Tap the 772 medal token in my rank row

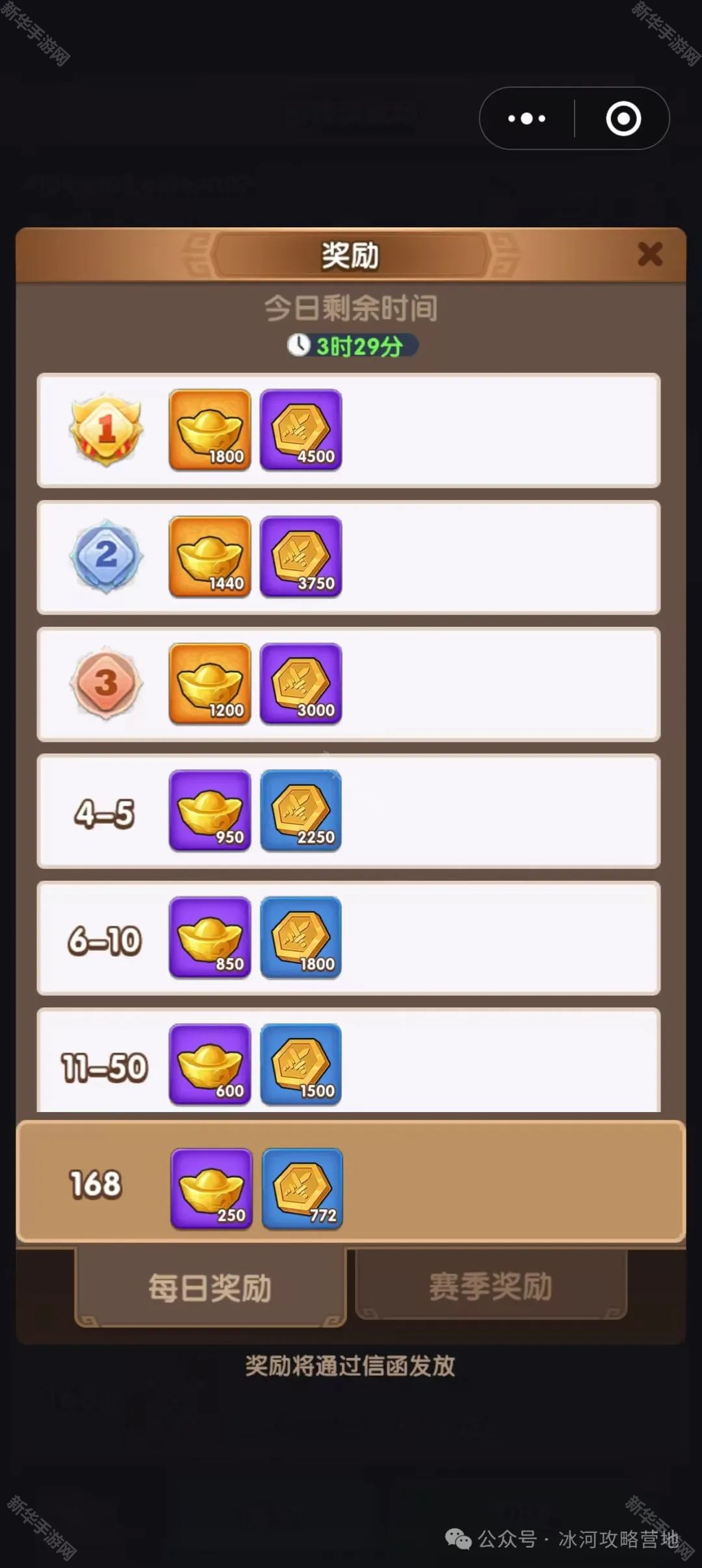302,1189
